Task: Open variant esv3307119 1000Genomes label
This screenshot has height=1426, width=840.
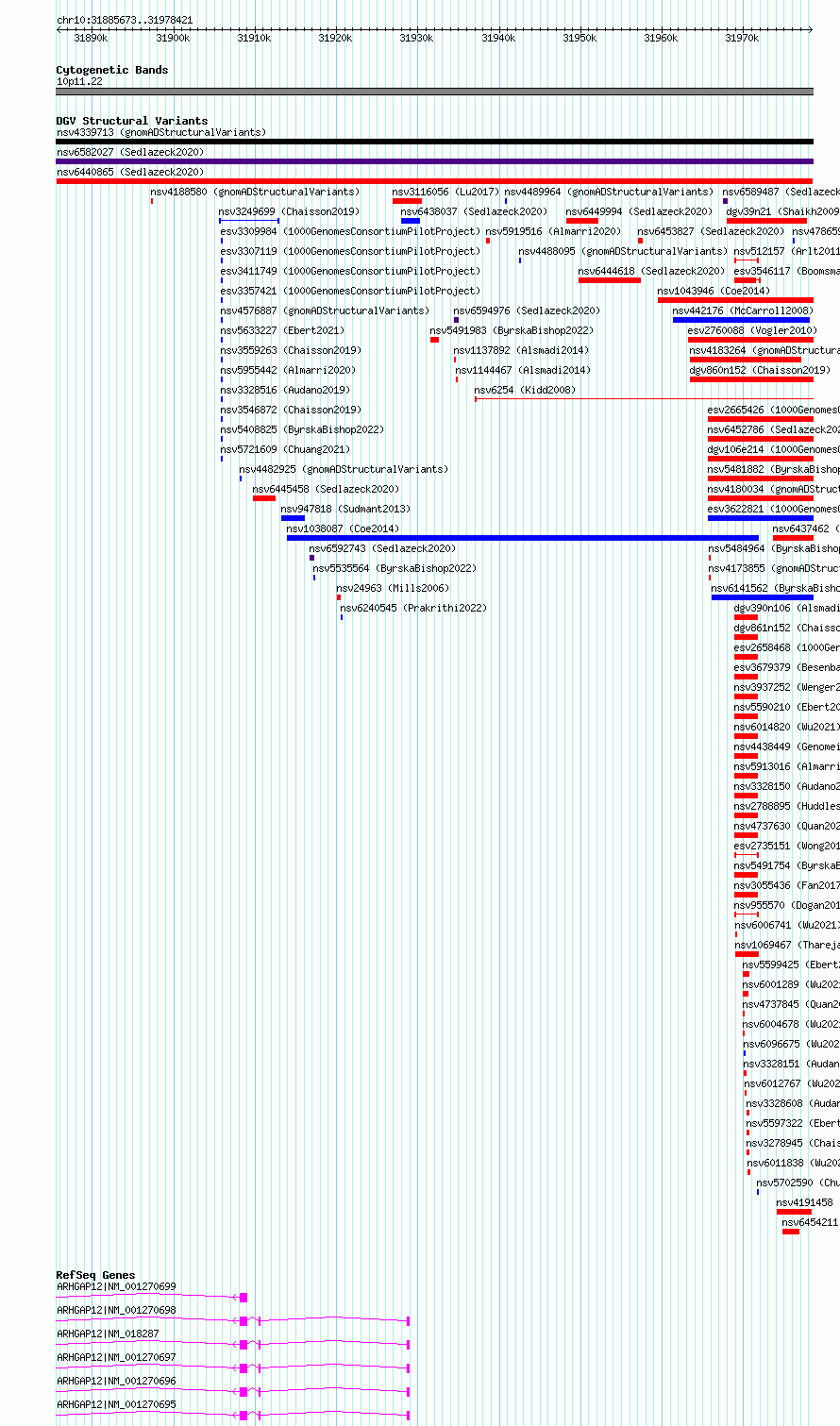Action: [350, 251]
